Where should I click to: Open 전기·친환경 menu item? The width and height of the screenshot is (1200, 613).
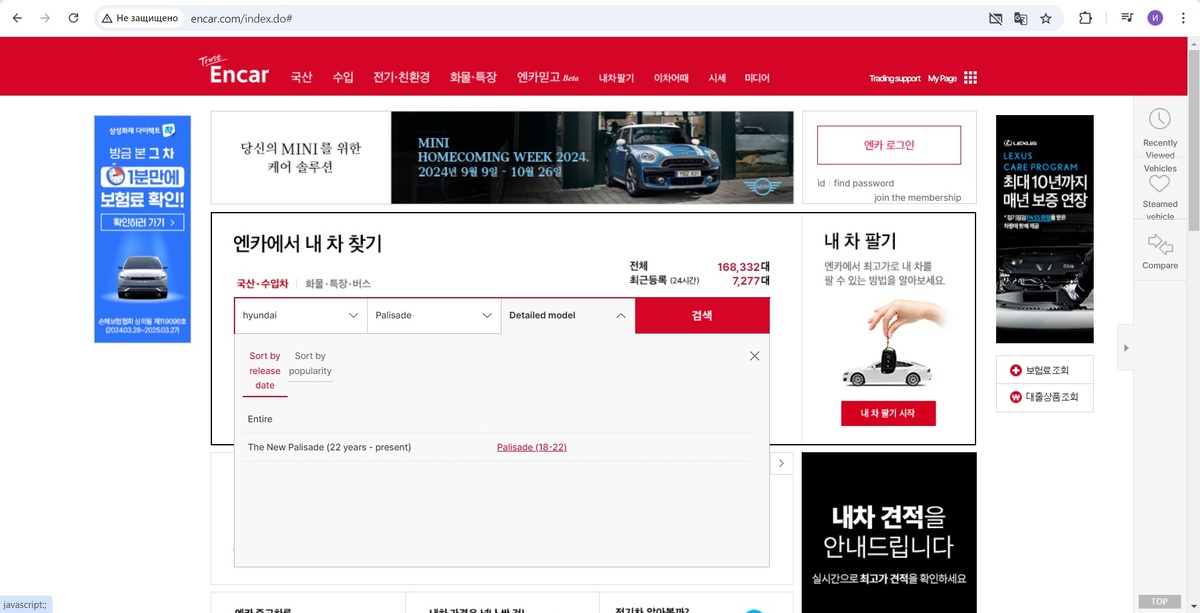tap(401, 77)
